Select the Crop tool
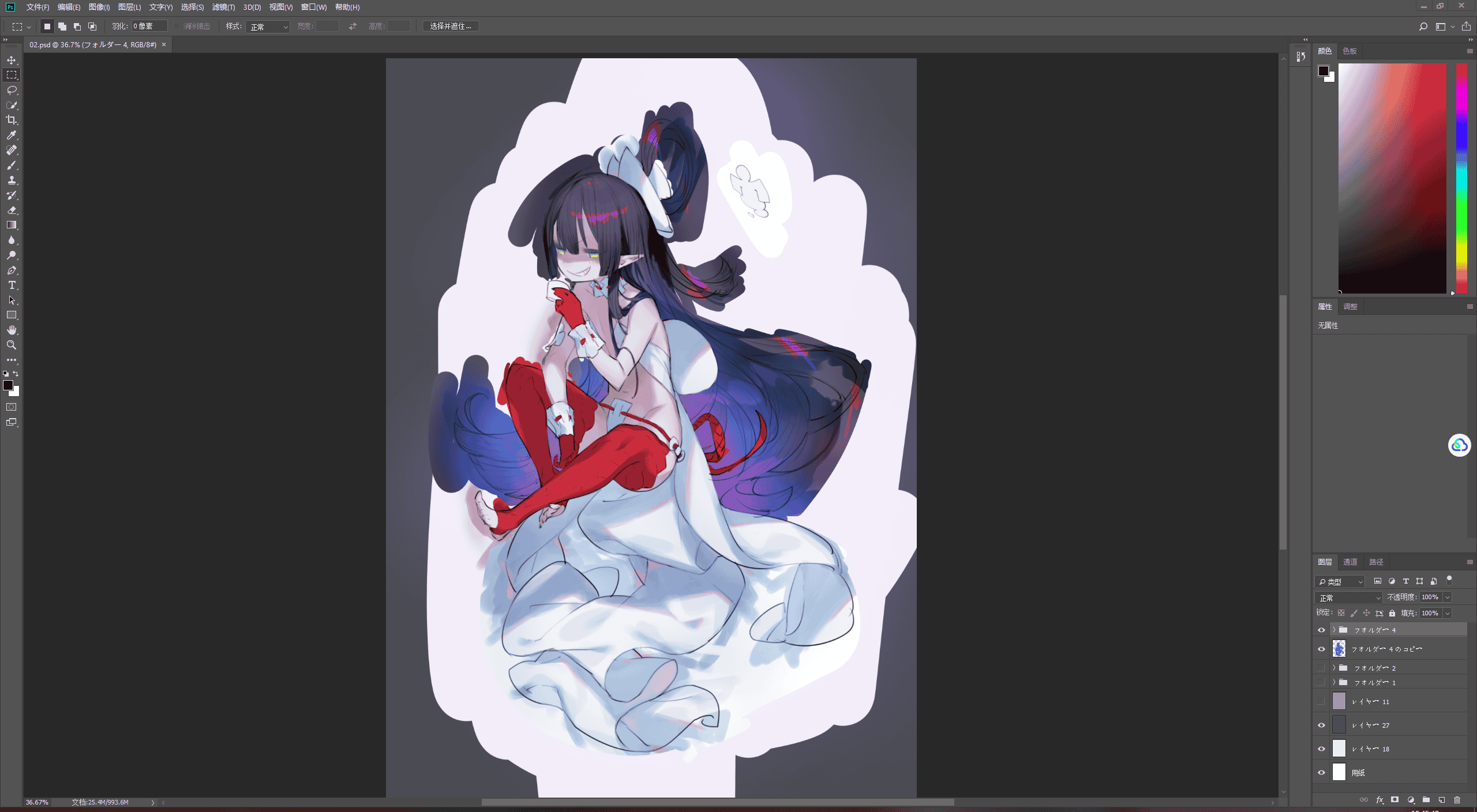1477x812 pixels. tap(12, 120)
